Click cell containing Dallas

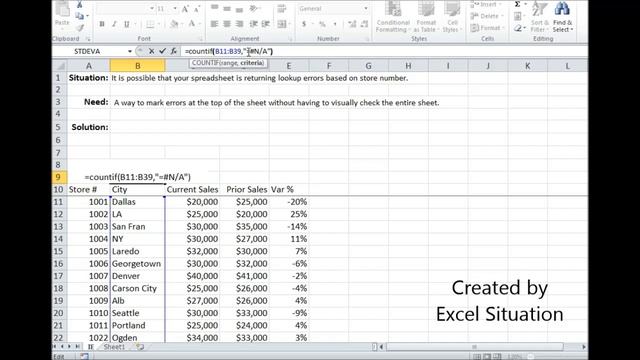pyautogui.click(x=138, y=202)
